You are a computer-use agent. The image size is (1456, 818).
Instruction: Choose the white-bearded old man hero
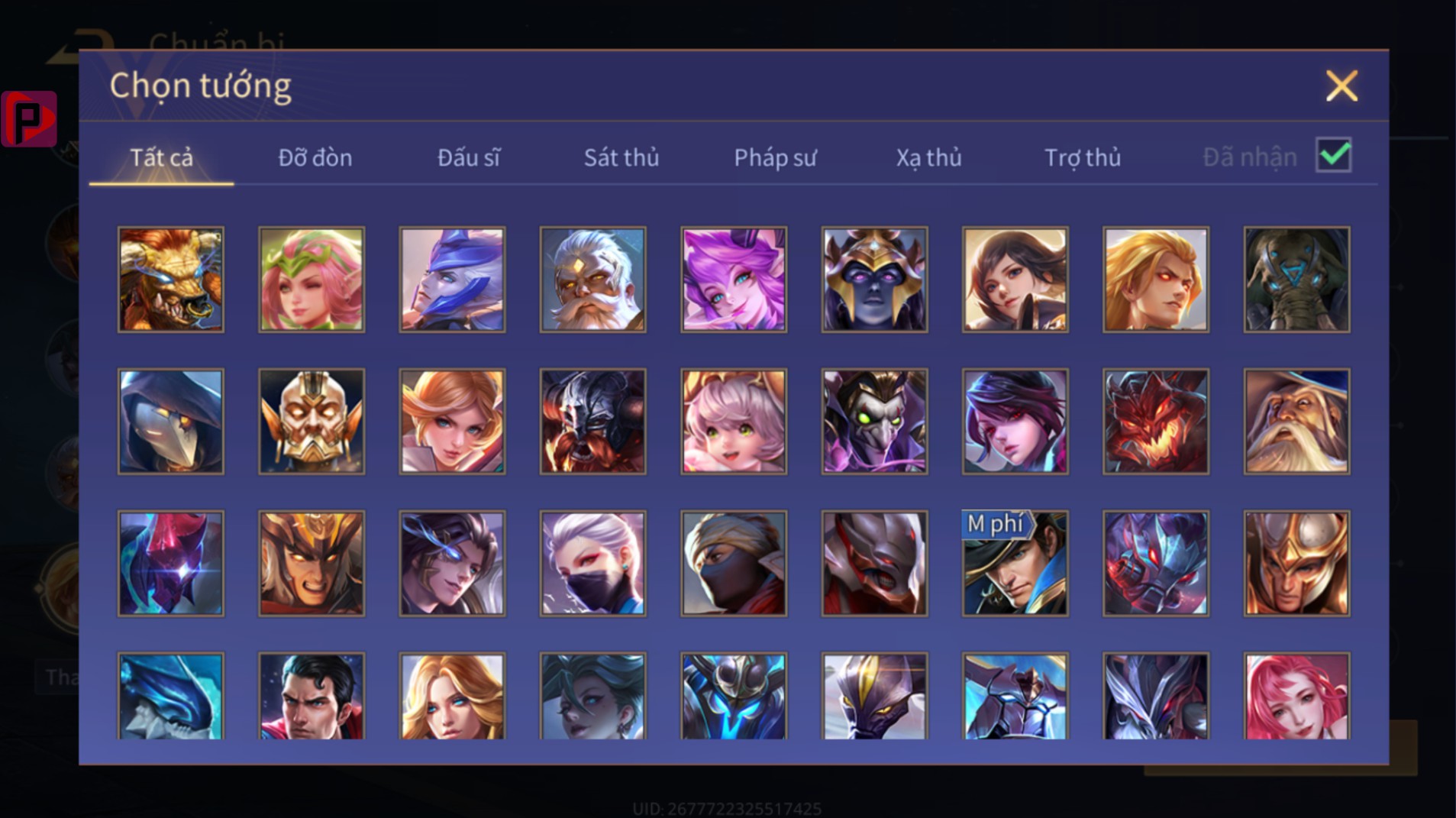pyautogui.click(x=592, y=280)
